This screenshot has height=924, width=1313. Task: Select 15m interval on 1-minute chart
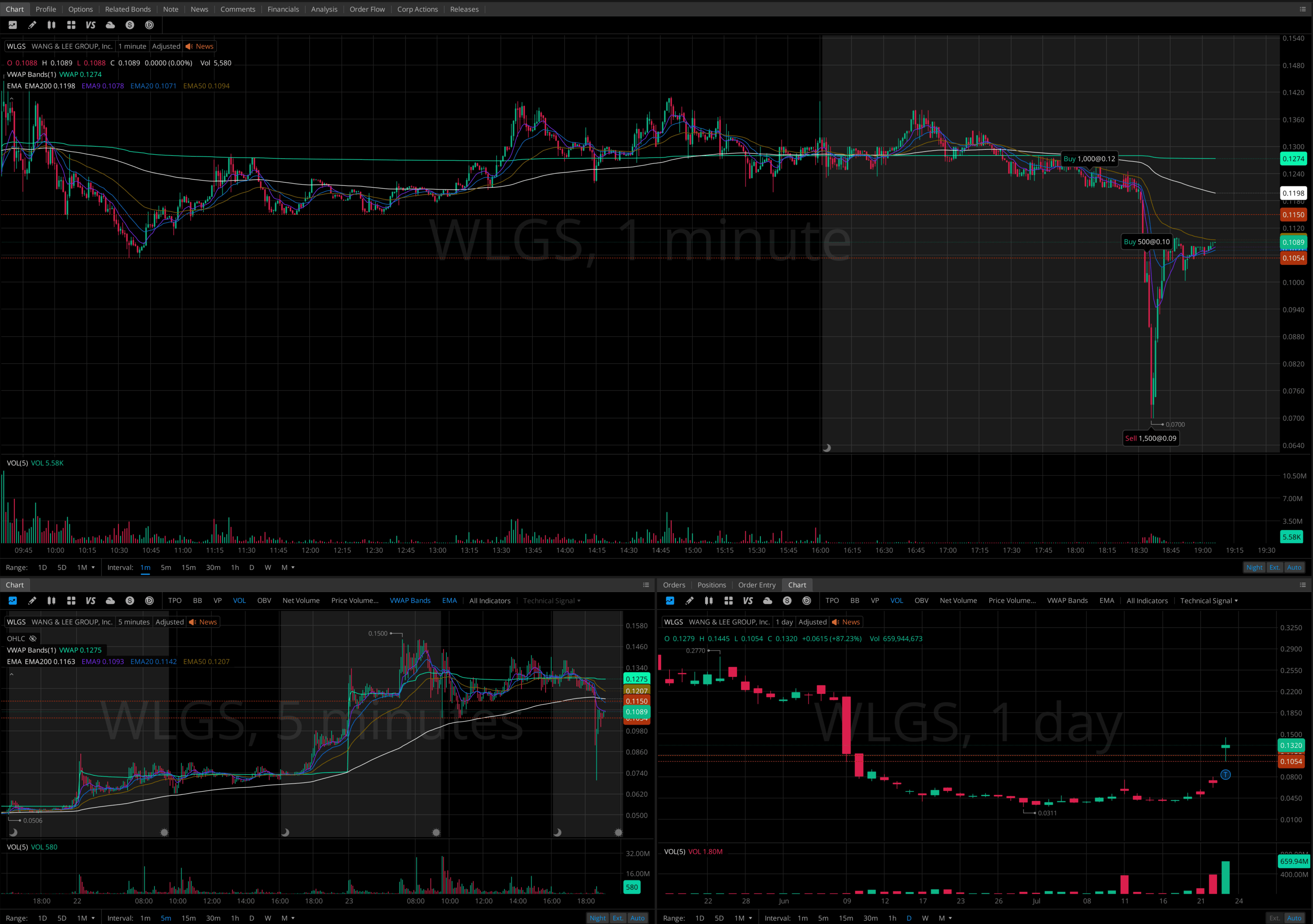click(x=188, y=567)
